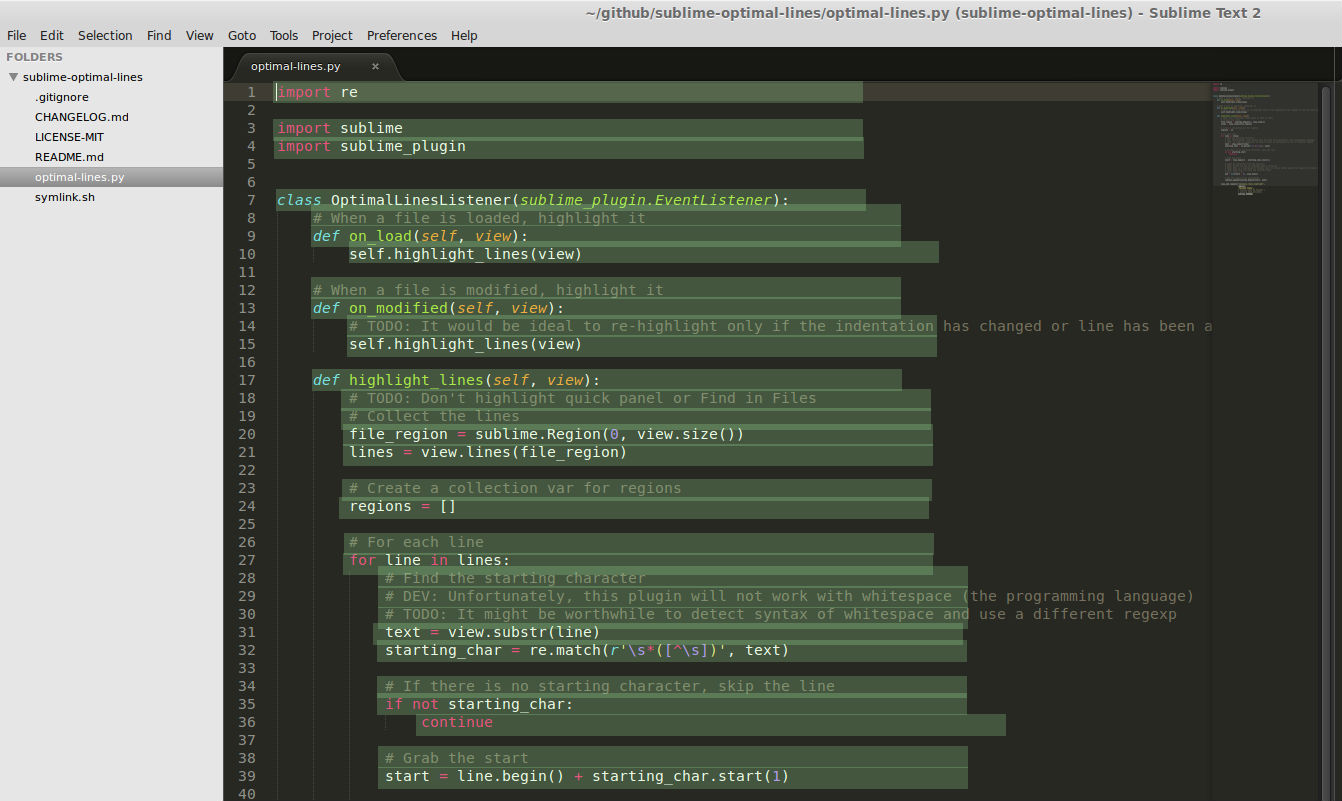
Task: Click line number 17 in the gutter
Action: point(247,380)
